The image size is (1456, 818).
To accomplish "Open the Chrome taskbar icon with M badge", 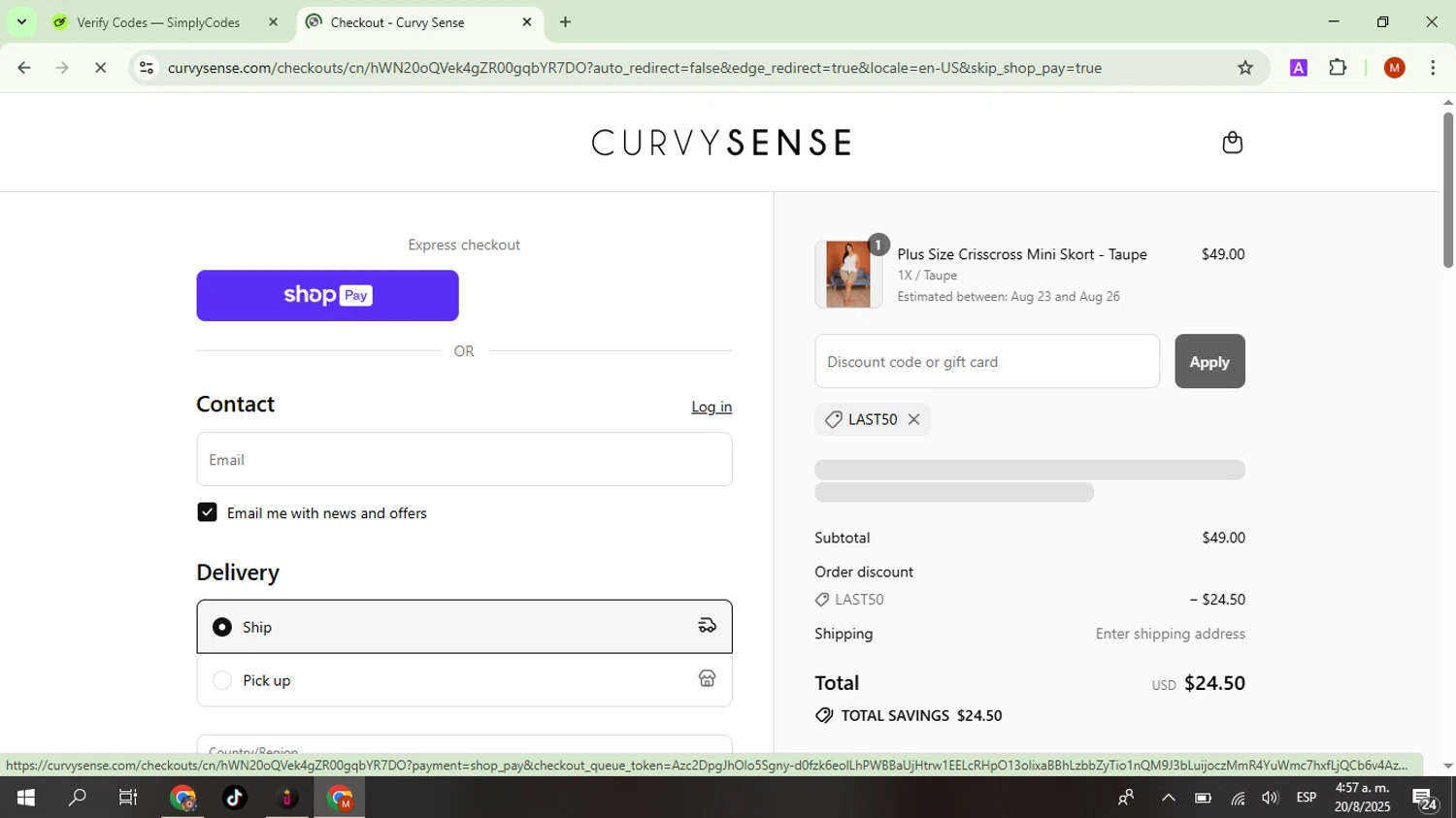I will (340, 798).
